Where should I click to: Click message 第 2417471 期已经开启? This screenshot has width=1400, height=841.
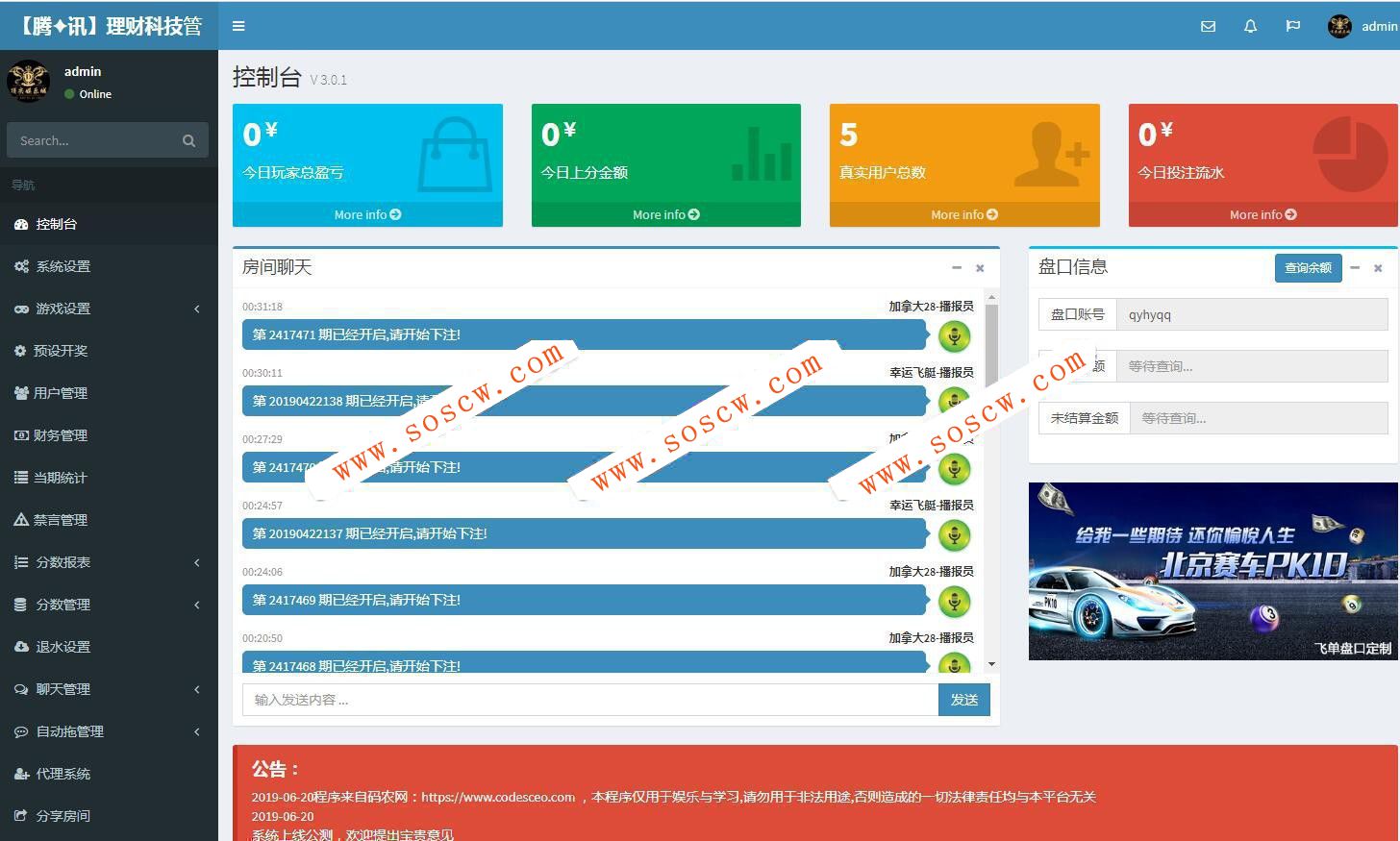click(x=585, y=334)
